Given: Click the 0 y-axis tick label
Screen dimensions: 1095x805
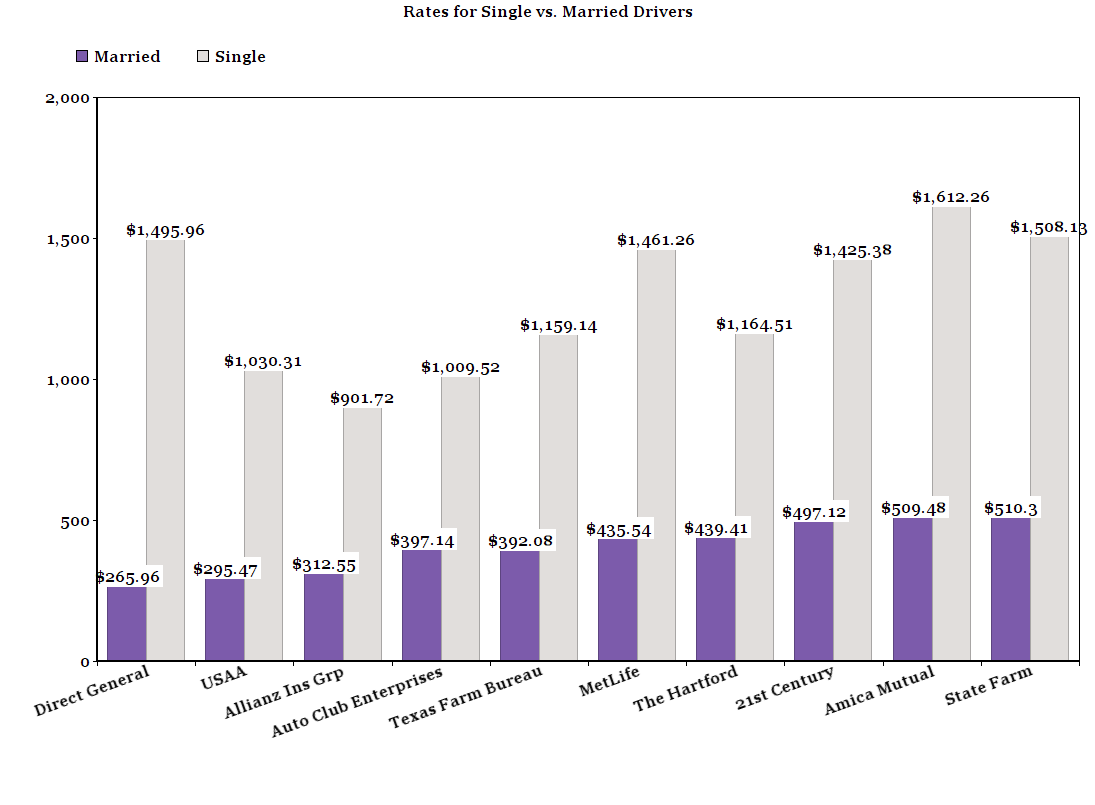Looking at the screenshot, I should pyautogui.click(x=85, y=663).
